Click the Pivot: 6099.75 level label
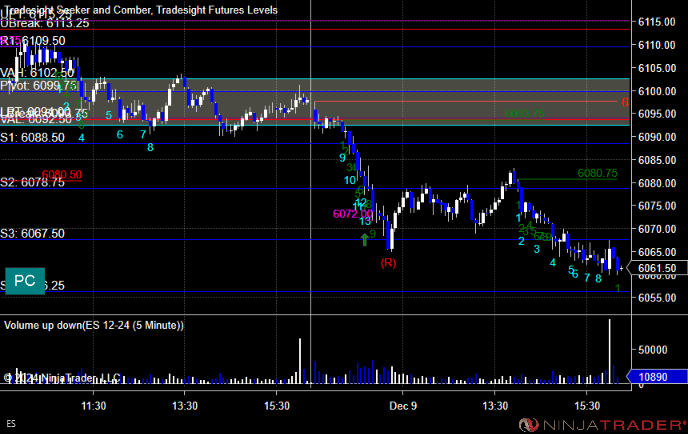This screenshot has height=434, width=688. [38, 85]
